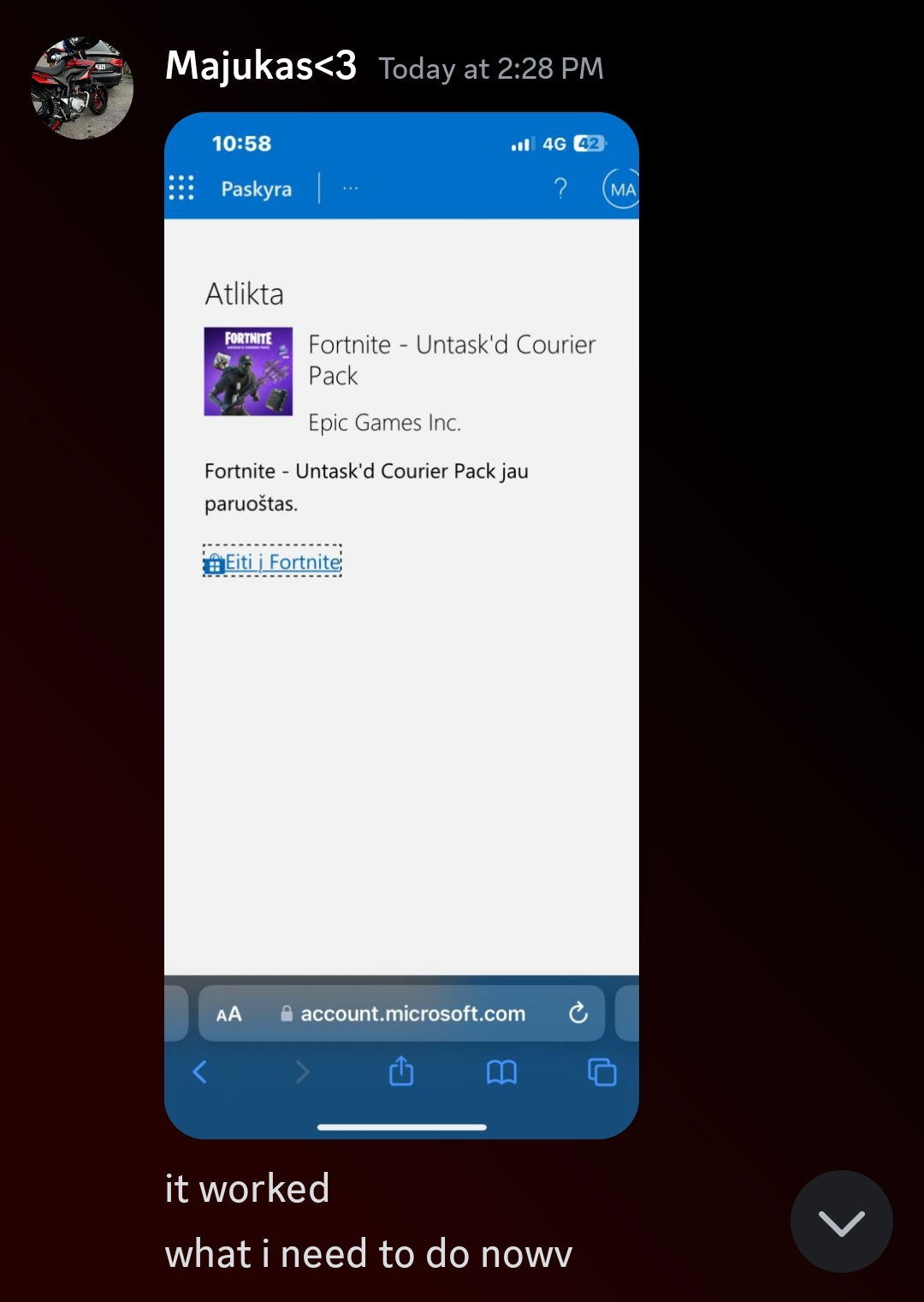The width and height of the screenshot is (924, 1302).
Task: Tap the Safari home indicator bar
Action: pyautogui.click(x=402, y=1127)
